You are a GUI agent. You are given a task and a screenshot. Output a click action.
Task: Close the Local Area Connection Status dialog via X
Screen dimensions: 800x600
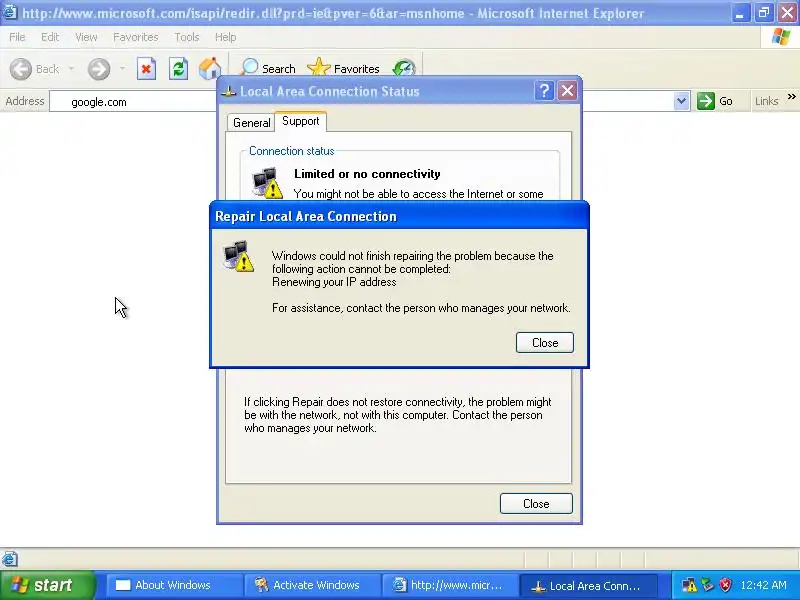click(x=567, y=91)
